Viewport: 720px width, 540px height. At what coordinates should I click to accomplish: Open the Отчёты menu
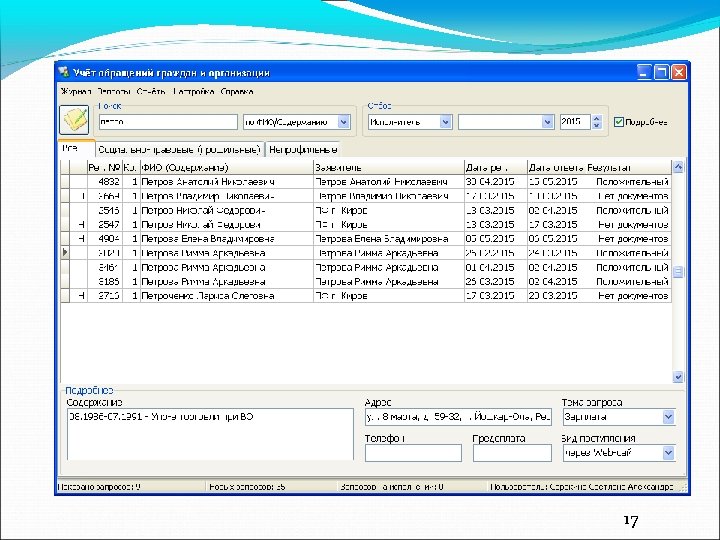pos(151,91)
